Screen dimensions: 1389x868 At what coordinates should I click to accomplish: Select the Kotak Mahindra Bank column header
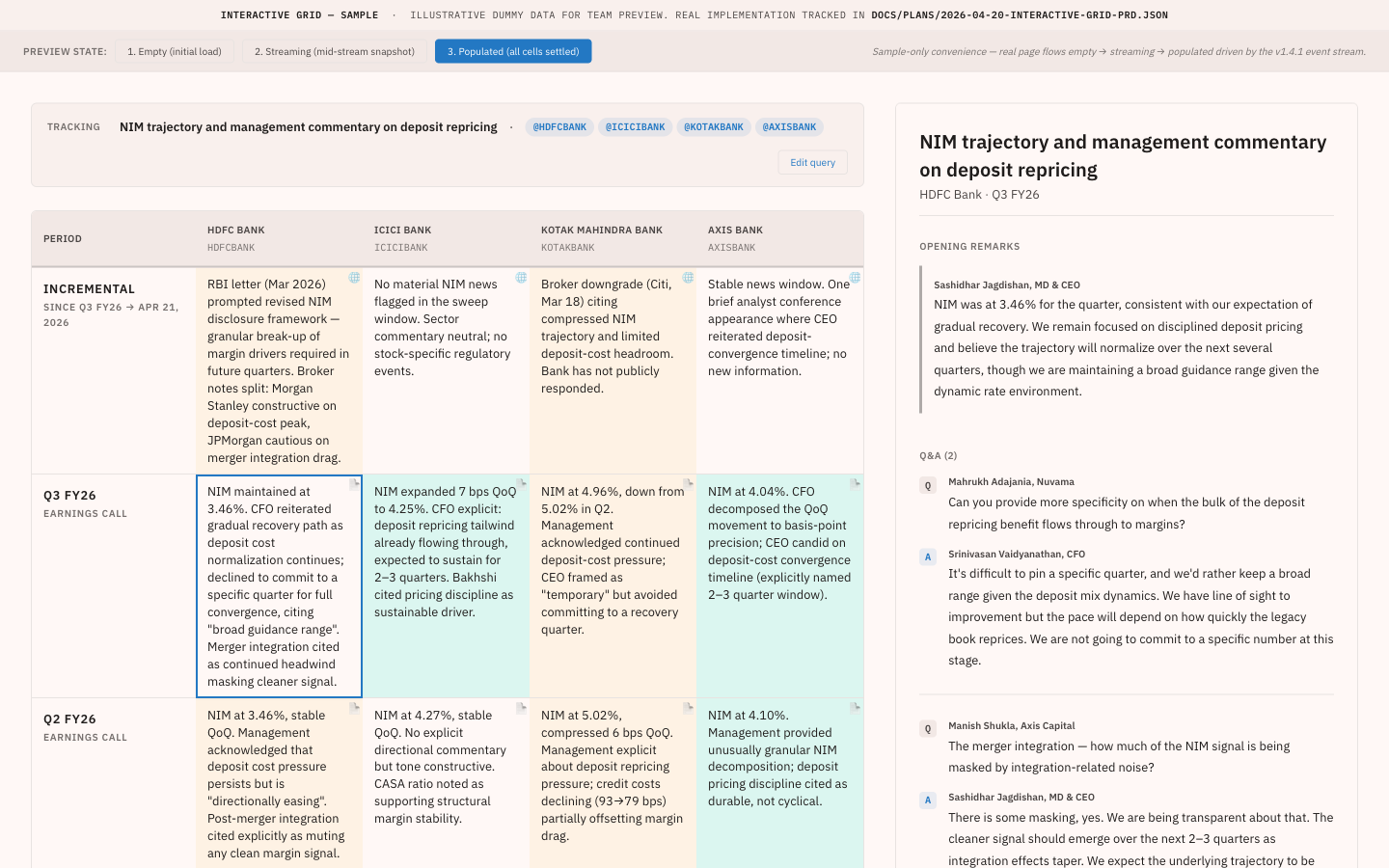point(613,238)
